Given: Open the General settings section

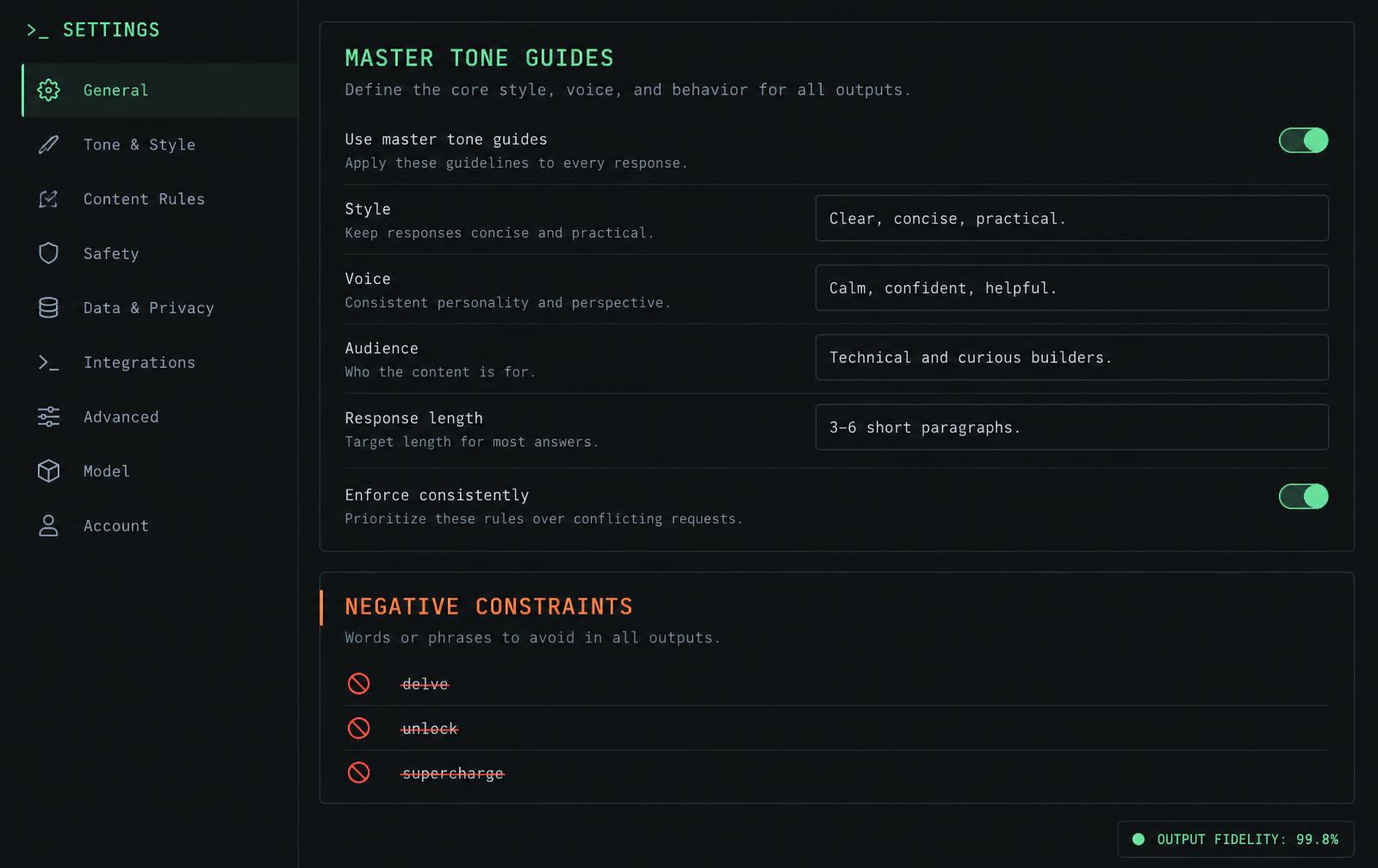Looking at the screenshot, I should click(x=160, y=90).
